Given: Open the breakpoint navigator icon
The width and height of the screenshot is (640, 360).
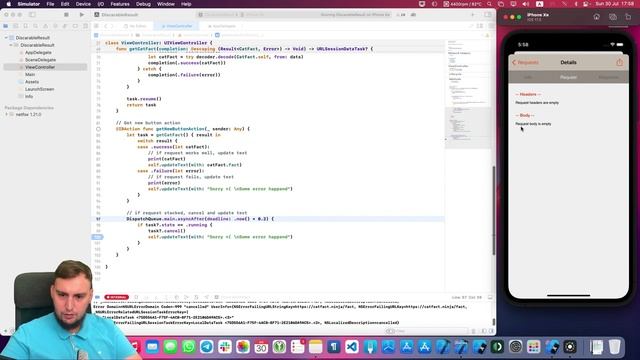Looking at the screenshot, I should pyautogui.click(x=75, y=26).
